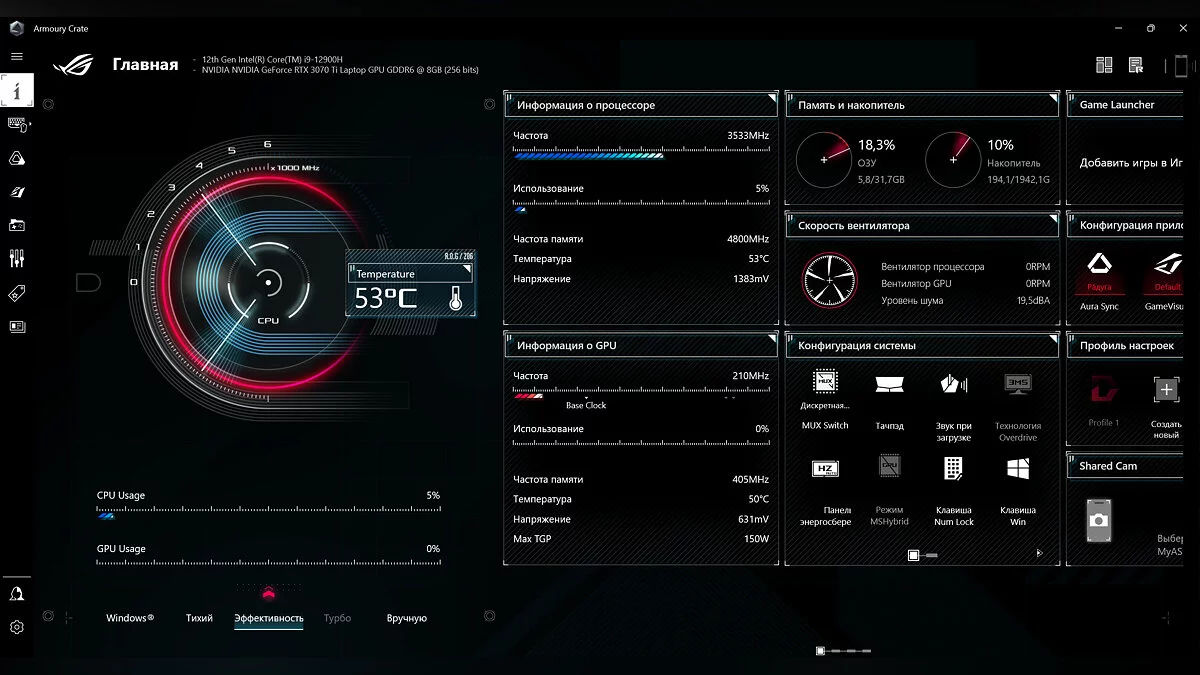Click the fan speed dial icon
This screenshot has width=1200, height=675.
(x=829, y=281)
